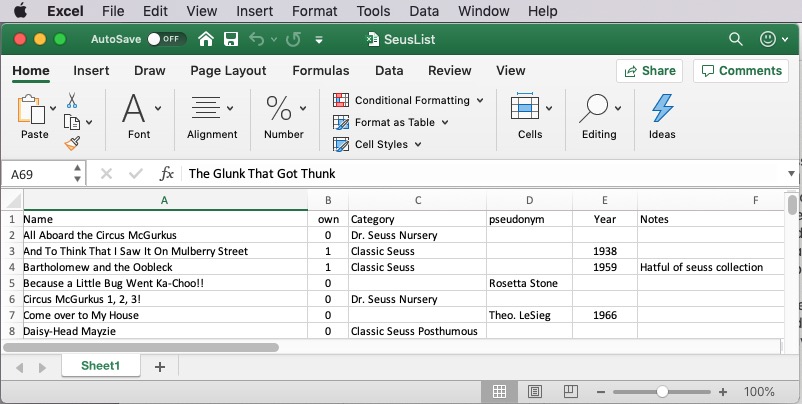Open the Apple menu
Image resolution: width=802 pixels, height=404 pixels.
[20, 11]
